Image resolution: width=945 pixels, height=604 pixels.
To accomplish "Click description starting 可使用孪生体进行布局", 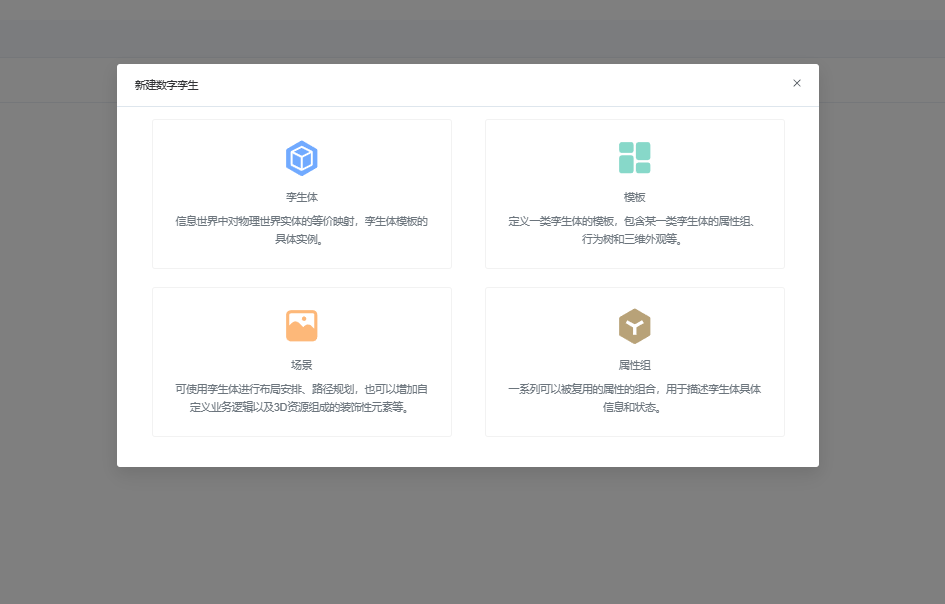I will click(x=301, y=398).
